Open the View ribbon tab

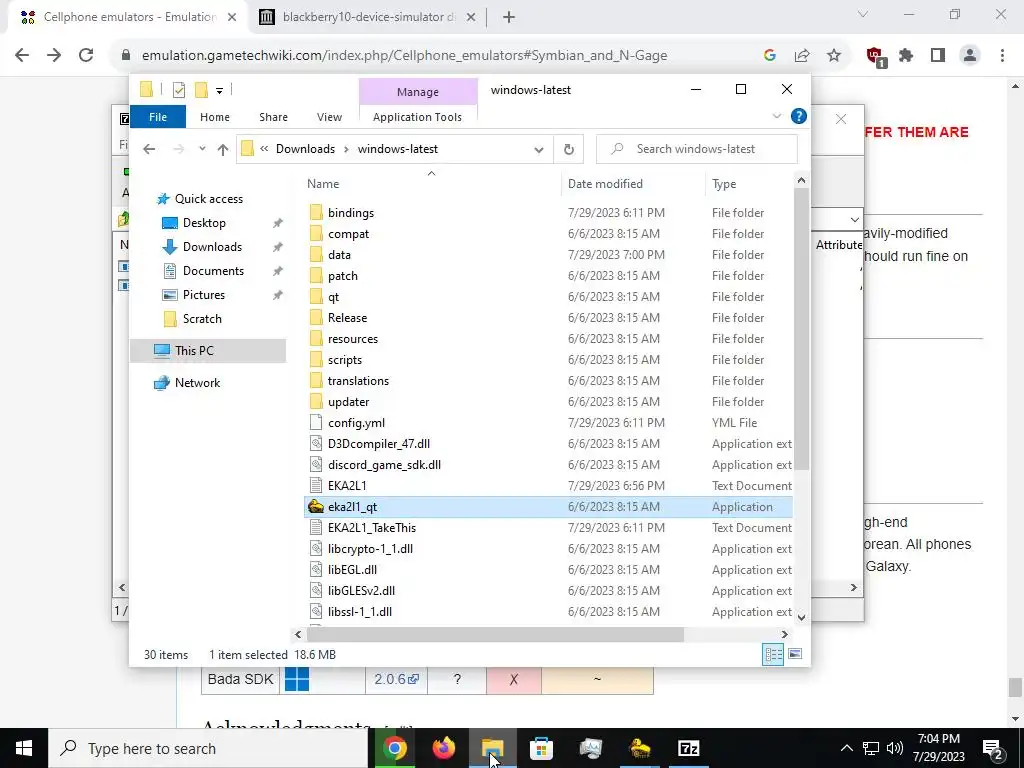(x=329, y=117)
